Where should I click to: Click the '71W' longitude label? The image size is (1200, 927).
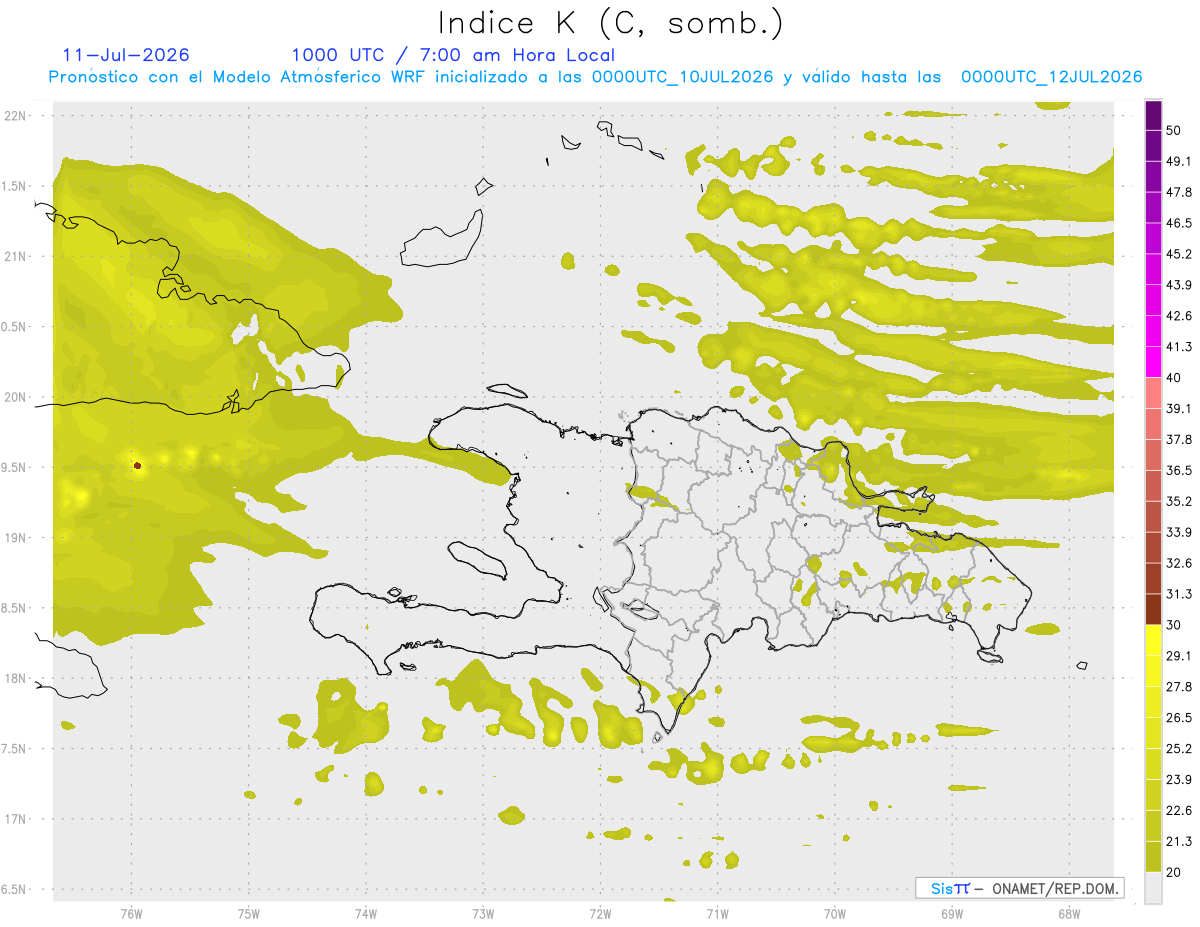pos(717,914)
